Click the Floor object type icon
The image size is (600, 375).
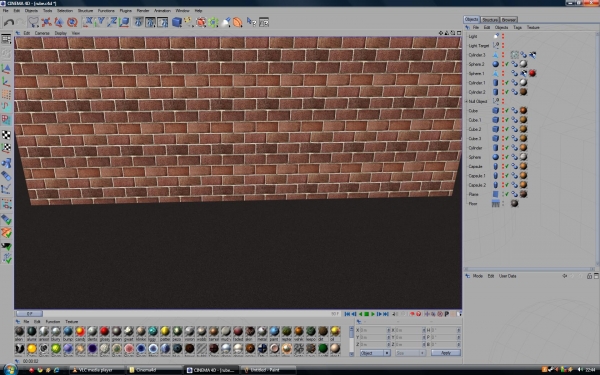[x=496, y=204]
